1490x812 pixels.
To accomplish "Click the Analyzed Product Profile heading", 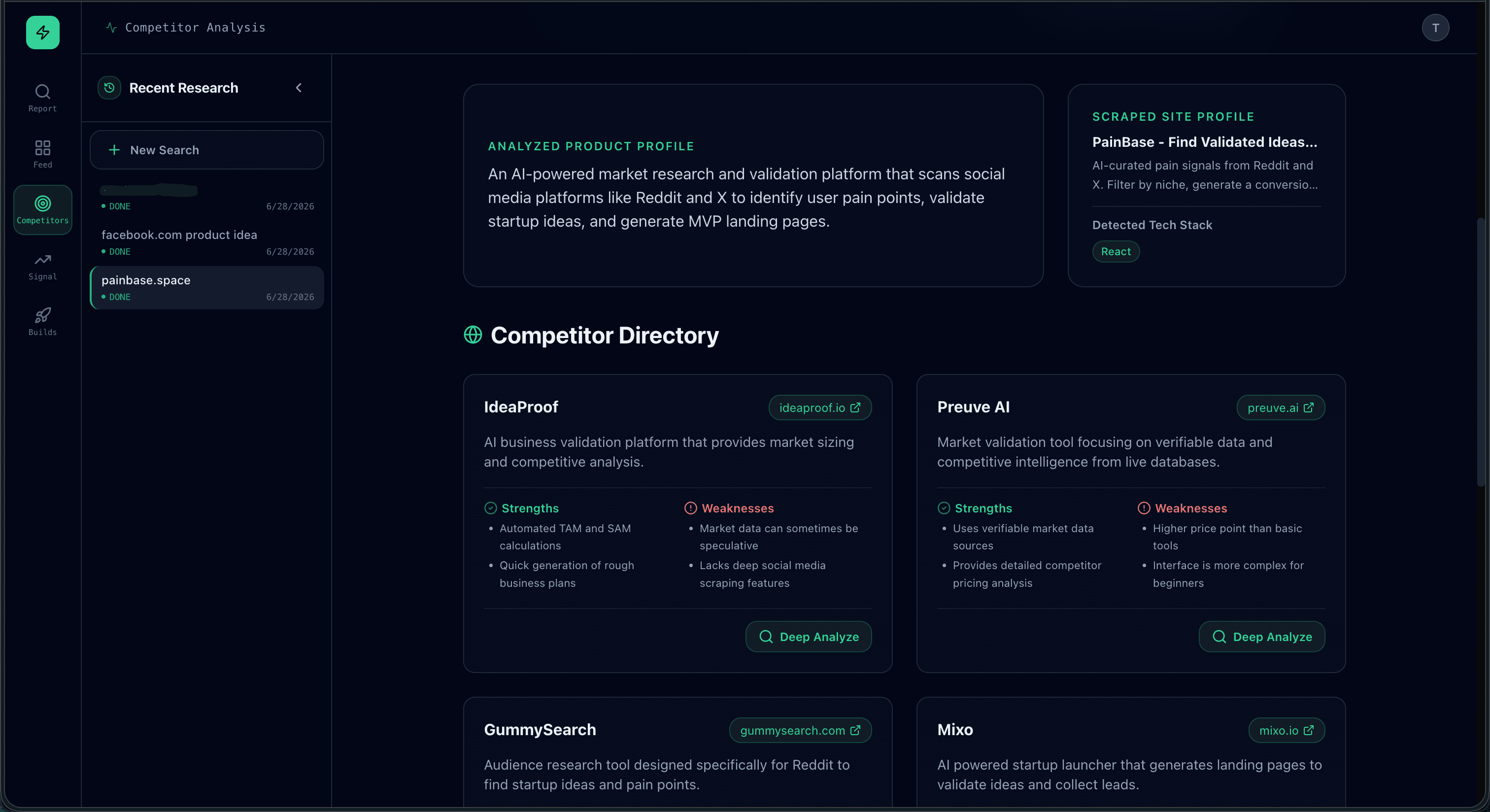I will 591,146.
